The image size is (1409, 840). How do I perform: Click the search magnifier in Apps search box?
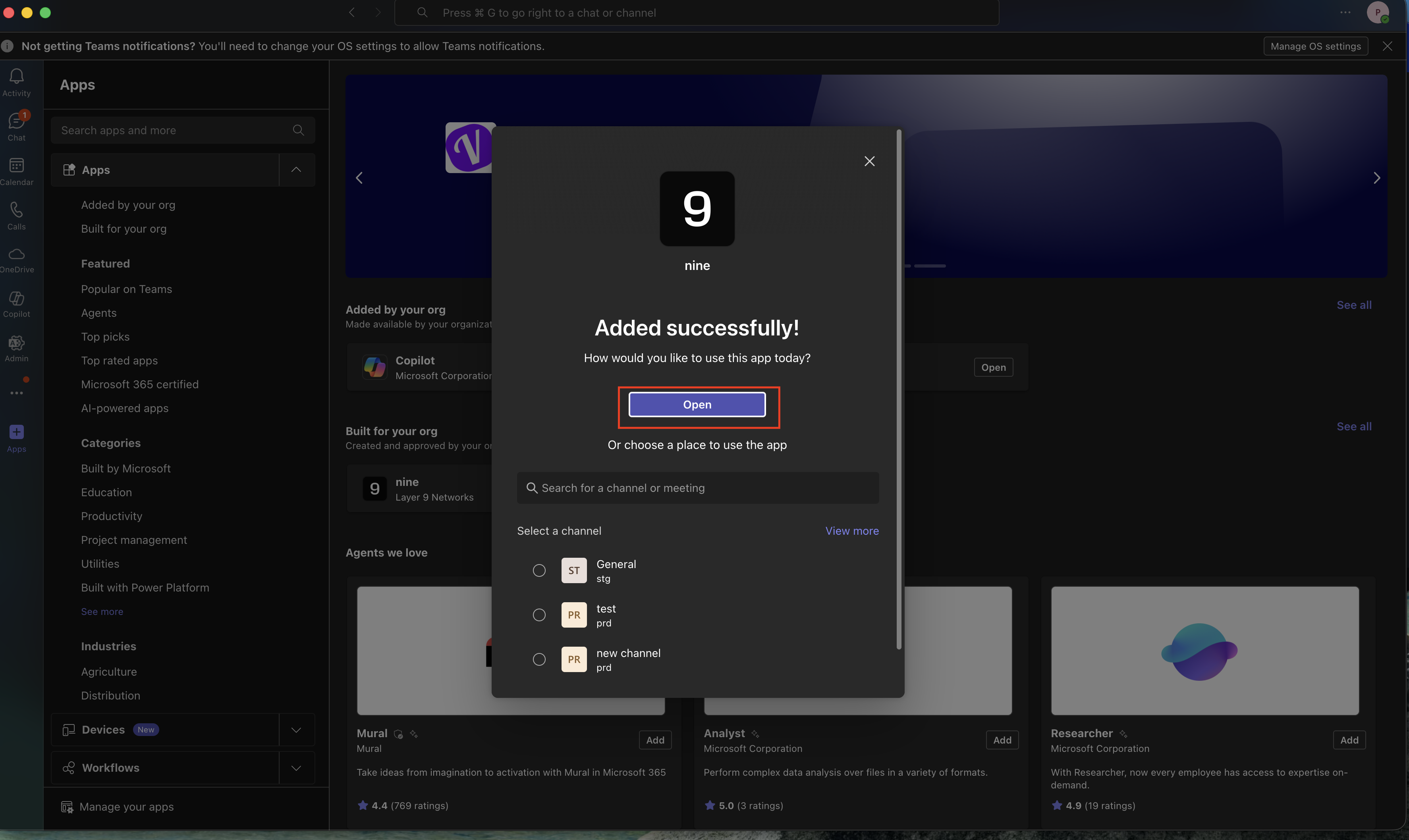pyautogui.click(x=298, y=130)
